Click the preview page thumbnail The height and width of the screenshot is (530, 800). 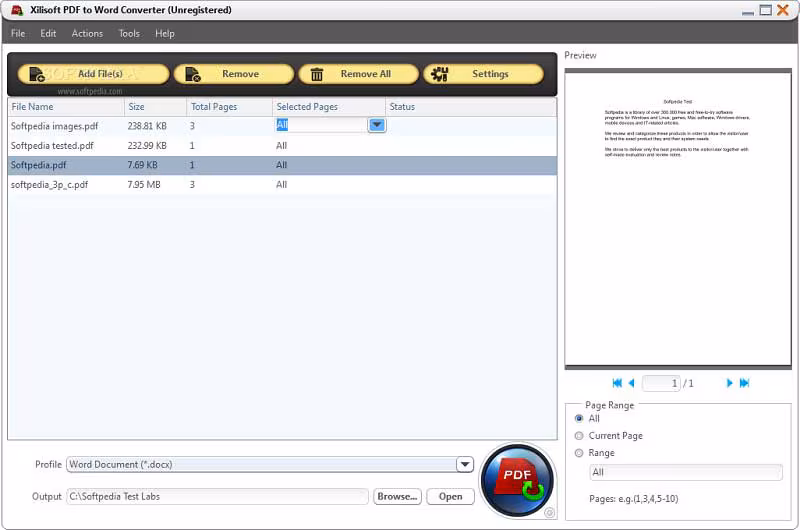point(678,219)
